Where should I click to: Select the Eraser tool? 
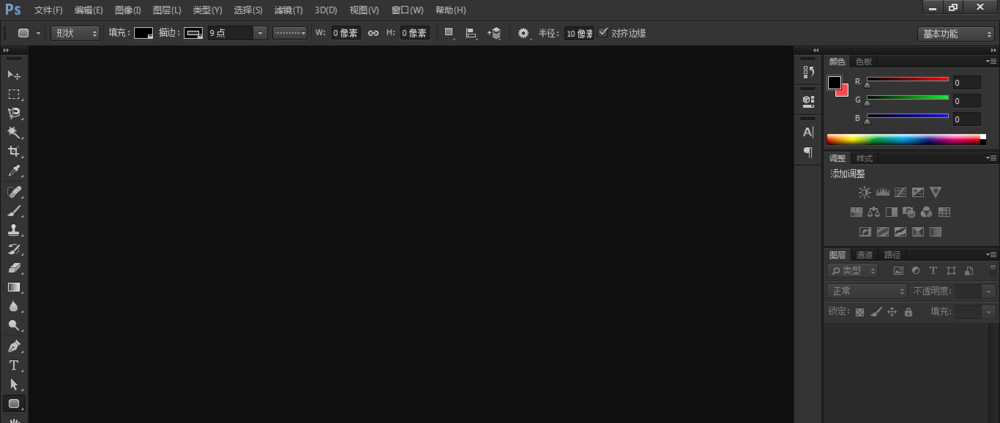pyautogui.click(x=14, y=268)
